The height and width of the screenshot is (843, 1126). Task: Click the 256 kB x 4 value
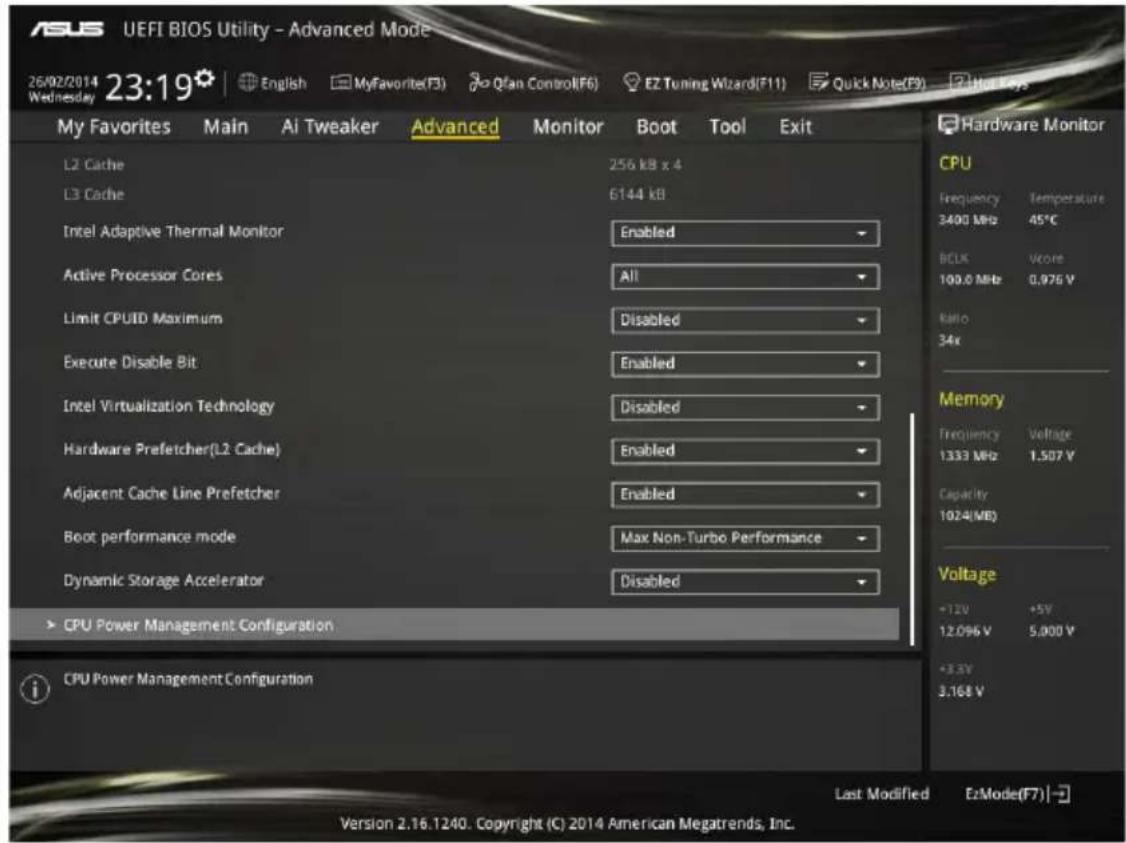coord(645,165)
